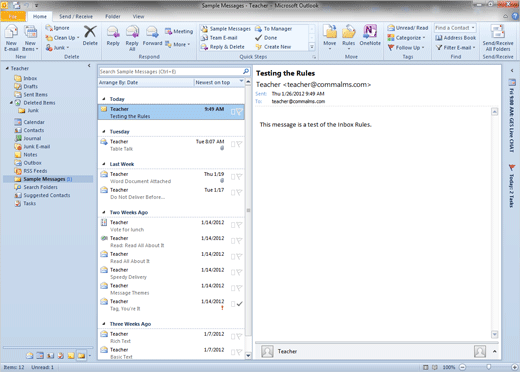Flag the Testing the Rules message
The height and width of the screenshot is (372, 520).
click(239, 112)
